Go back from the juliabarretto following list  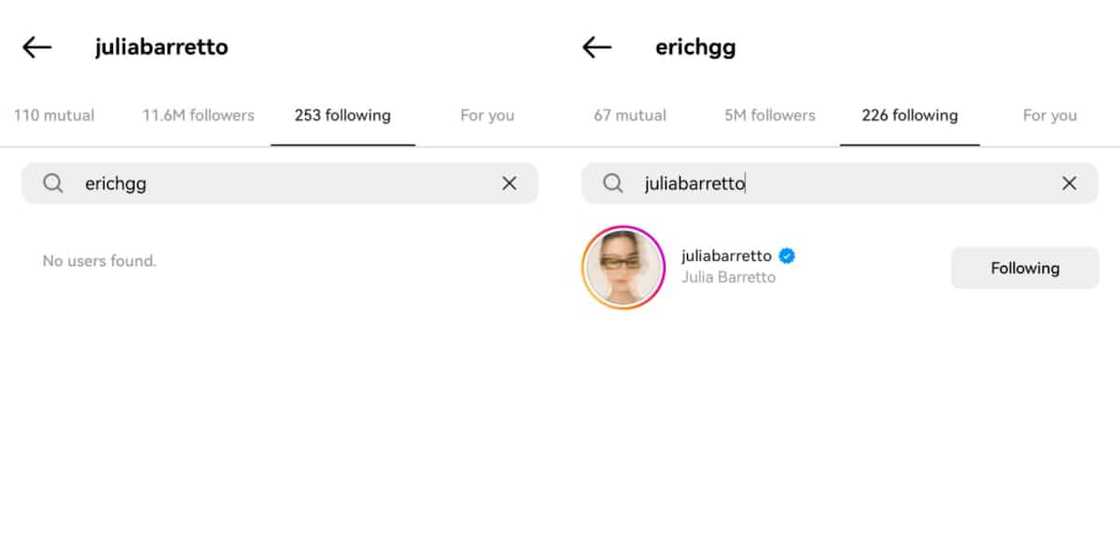click(37, 47)
